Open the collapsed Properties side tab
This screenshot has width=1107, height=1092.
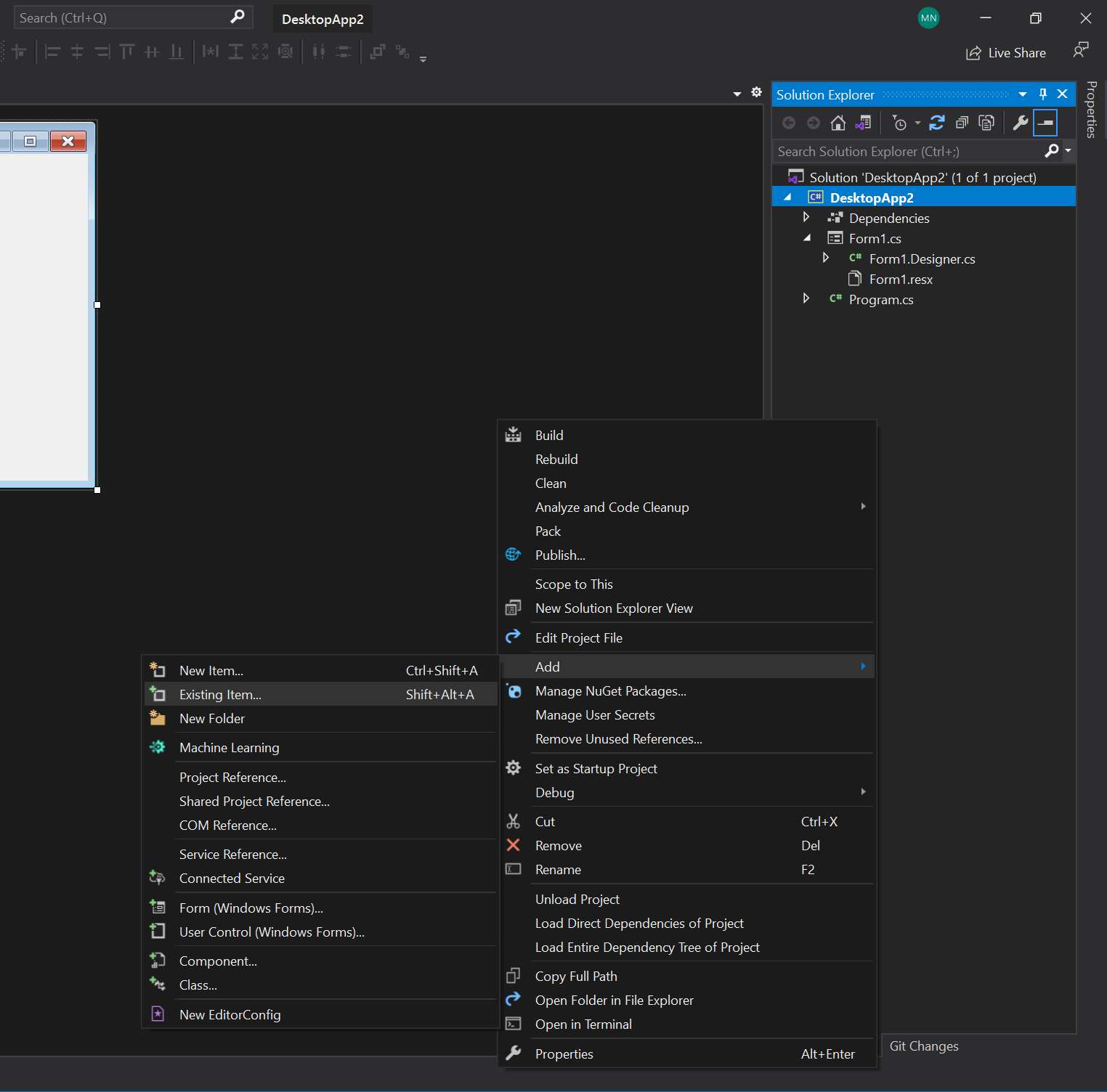(1091, 110)
